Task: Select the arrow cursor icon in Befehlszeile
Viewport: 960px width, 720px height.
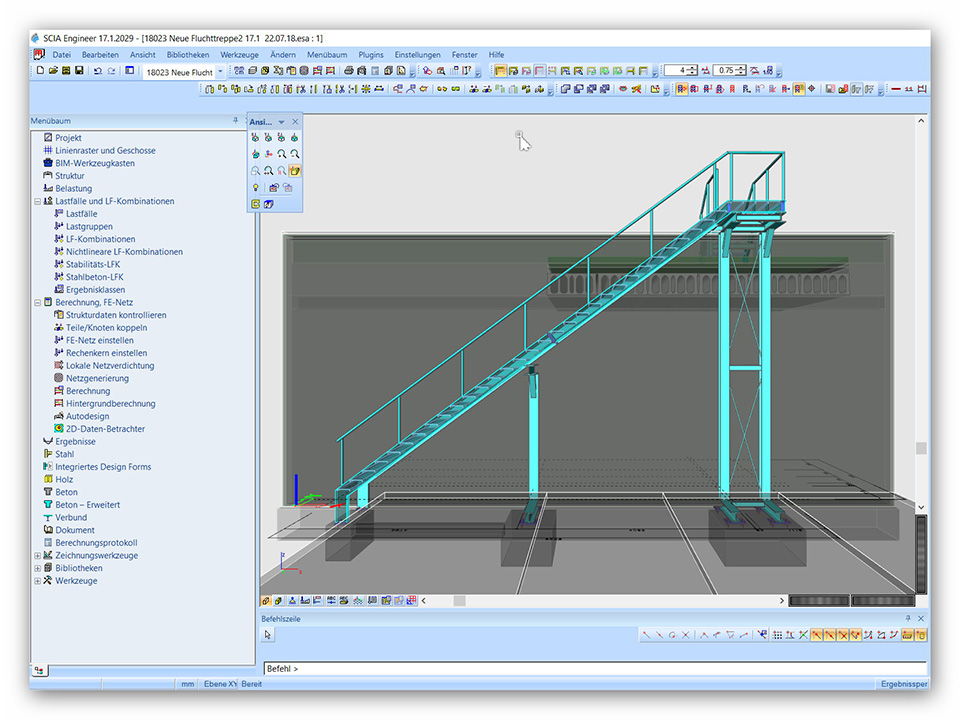Action: (268, 635)
